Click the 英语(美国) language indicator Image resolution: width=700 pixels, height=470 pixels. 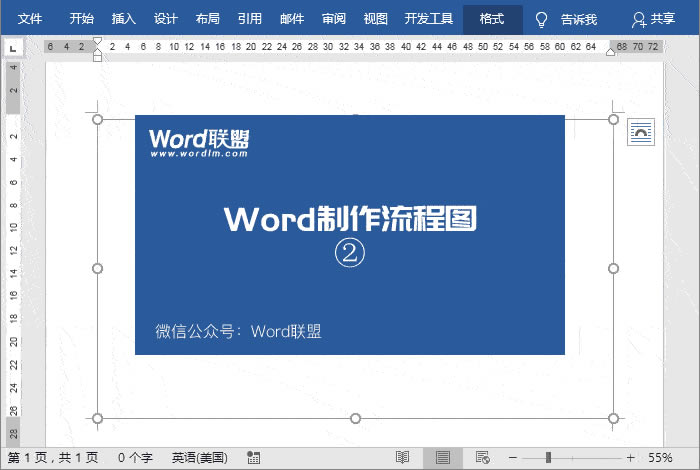click(x=200, y=457)
